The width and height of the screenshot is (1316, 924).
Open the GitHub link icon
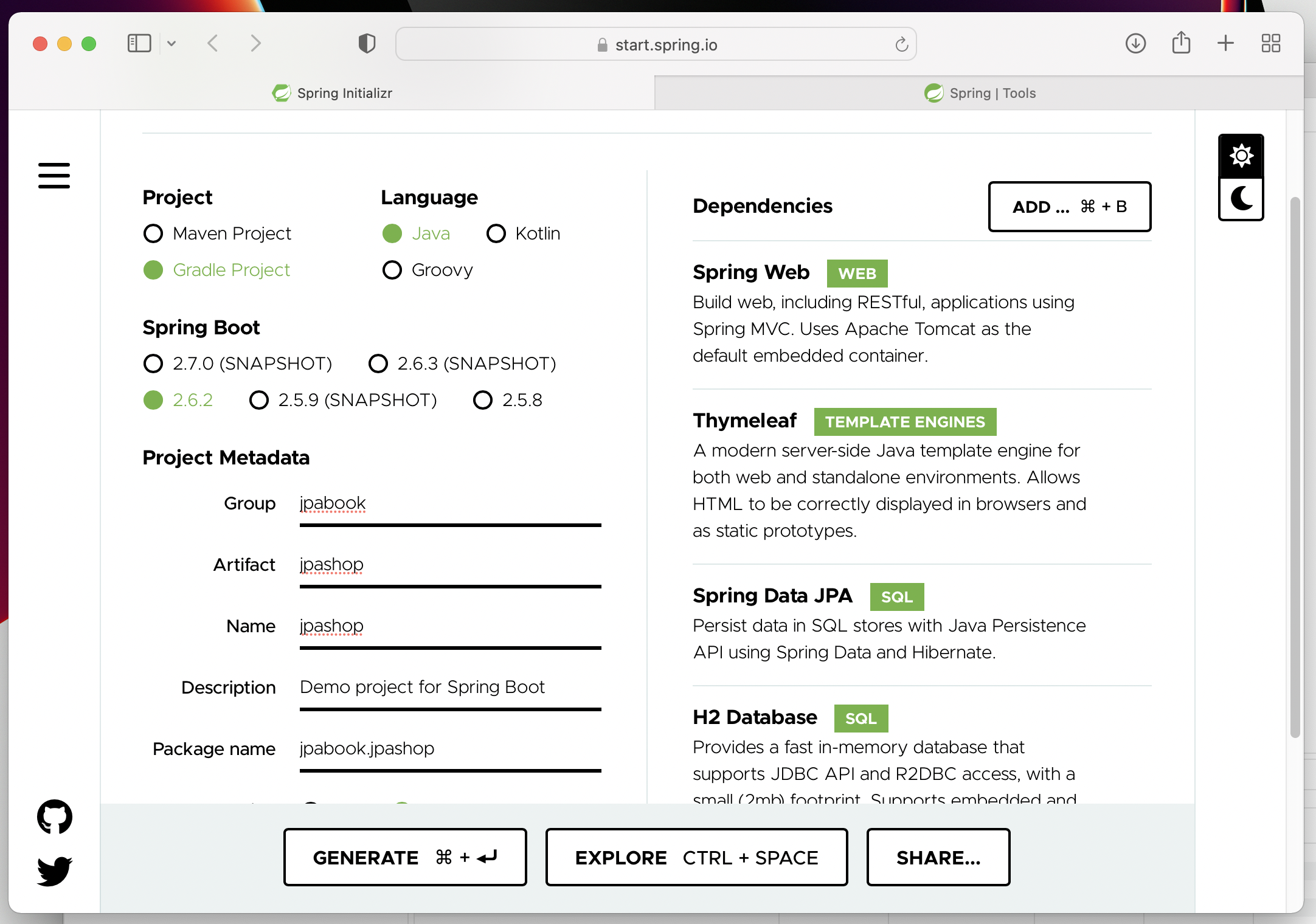pos(55,816)
